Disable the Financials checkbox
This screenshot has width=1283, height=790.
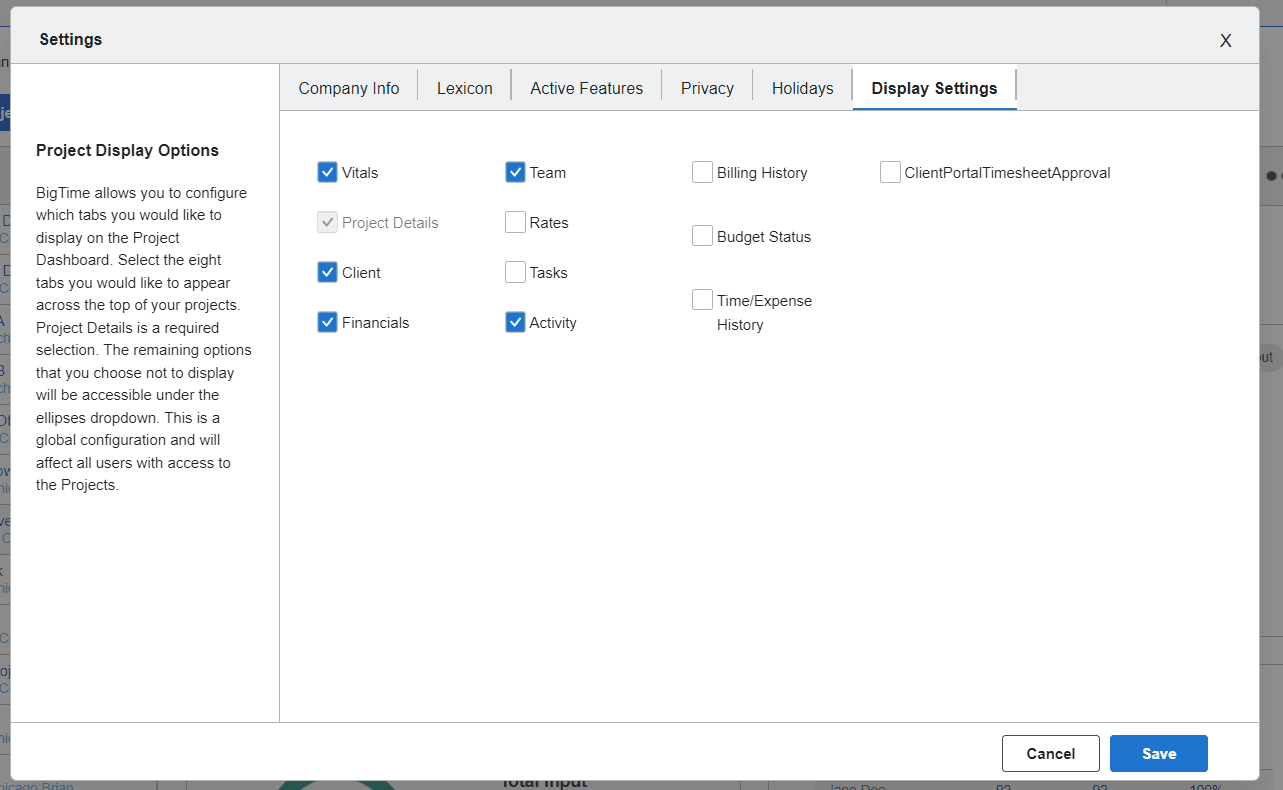pyautogui.click(x=327, y=322)
